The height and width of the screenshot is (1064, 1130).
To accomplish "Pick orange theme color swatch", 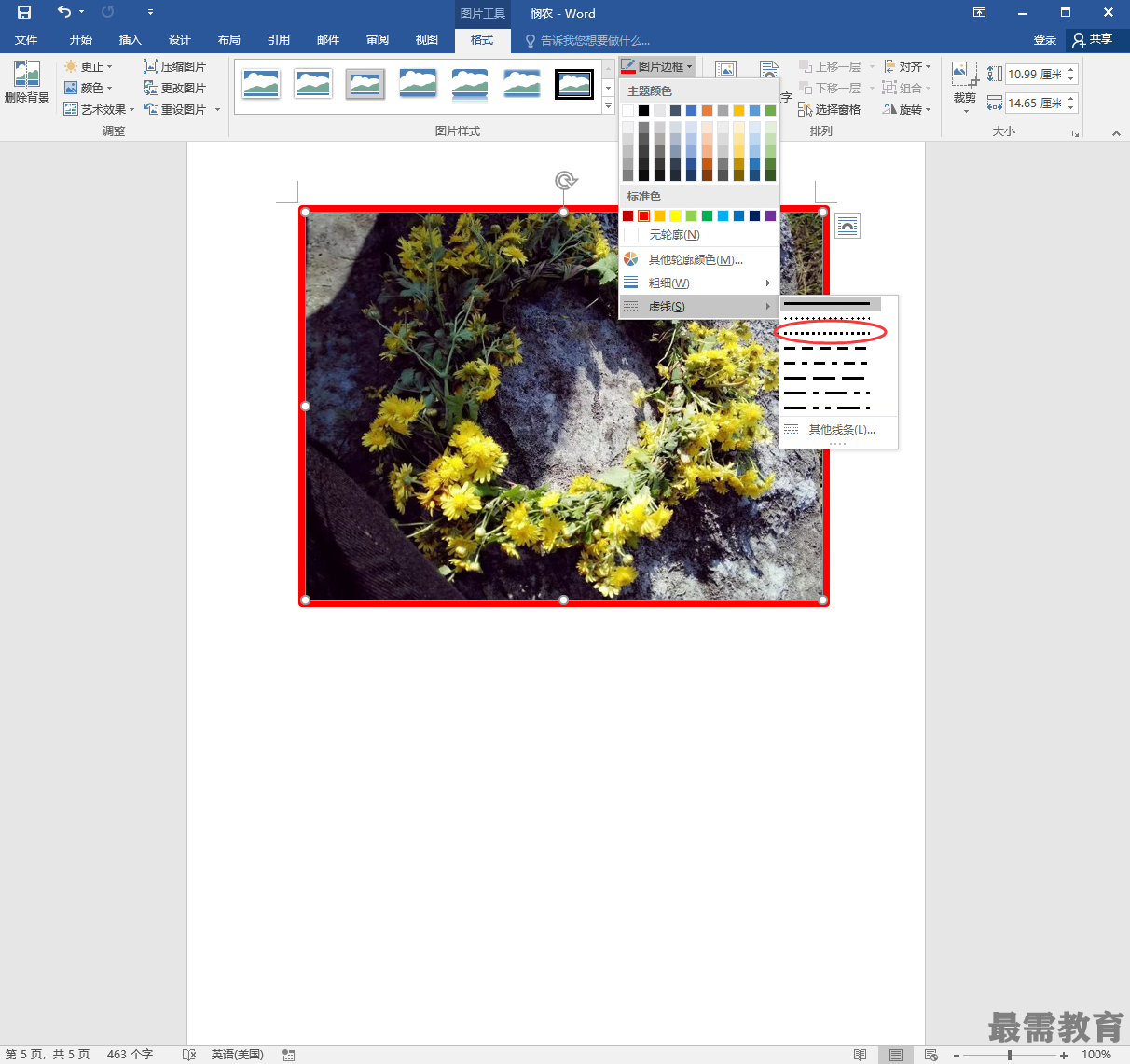I will tap(707, 110).
